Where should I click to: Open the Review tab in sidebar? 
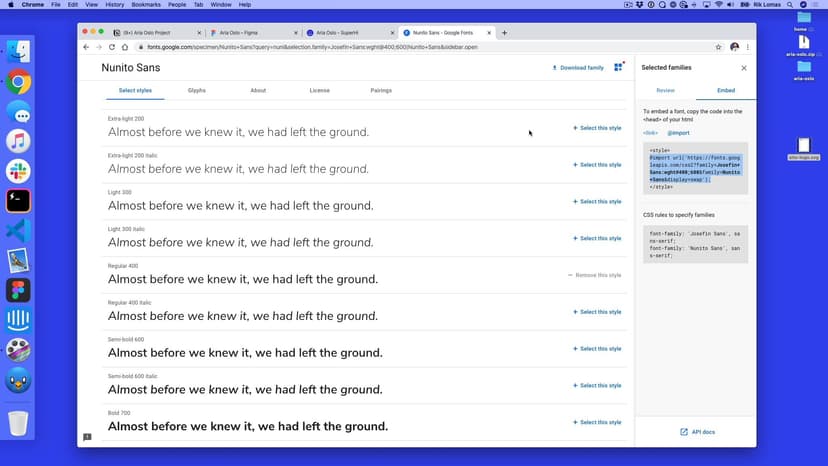(665, 91)
